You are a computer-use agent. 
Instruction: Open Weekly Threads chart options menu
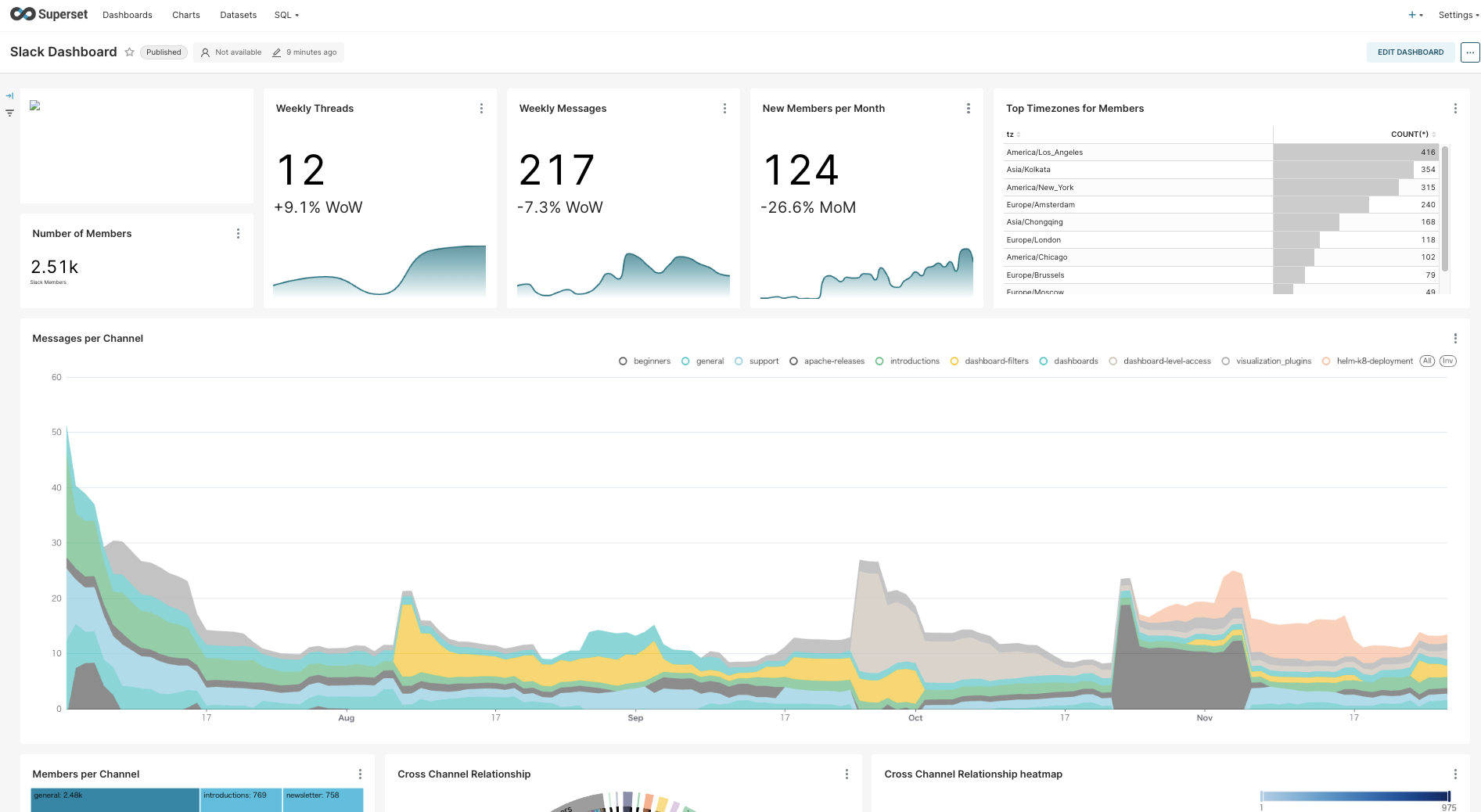[481, 109]
